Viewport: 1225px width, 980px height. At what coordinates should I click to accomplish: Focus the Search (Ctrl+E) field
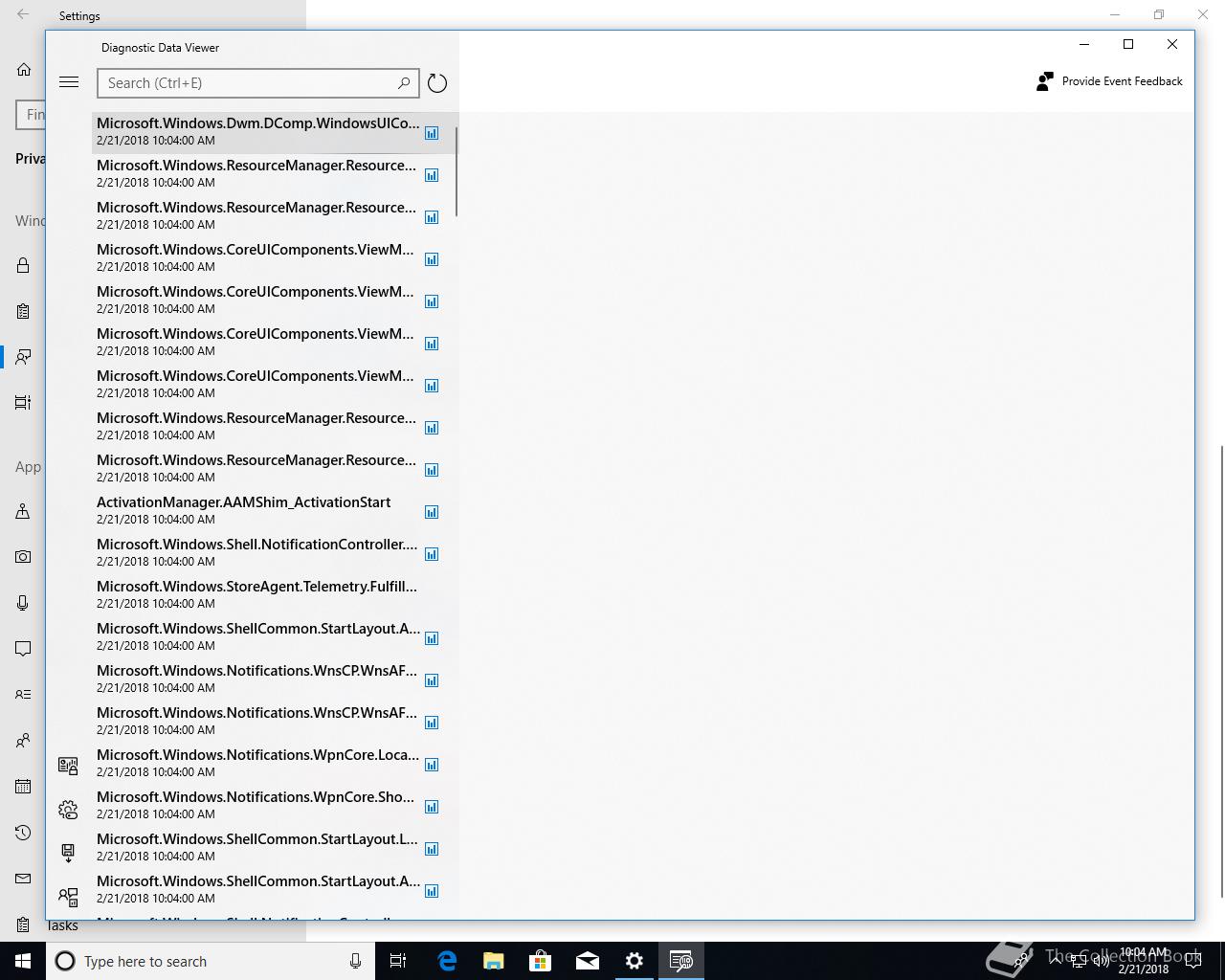(258, 83)
